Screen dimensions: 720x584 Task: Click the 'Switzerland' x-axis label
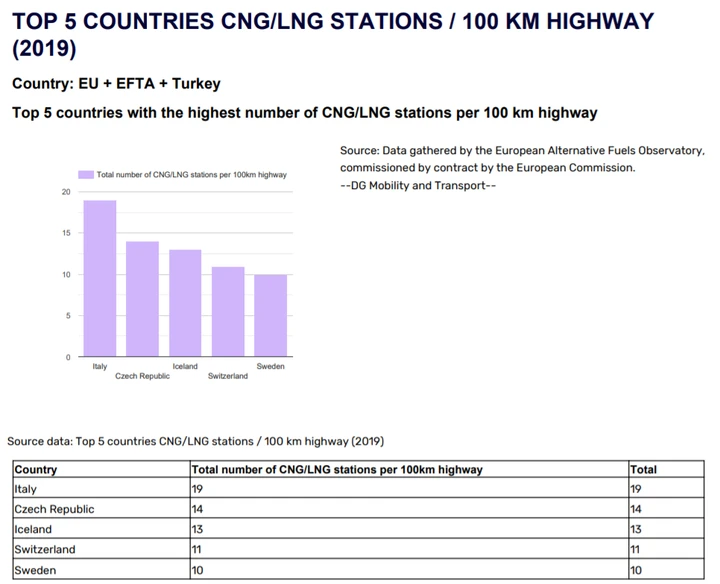coord(228,376)
